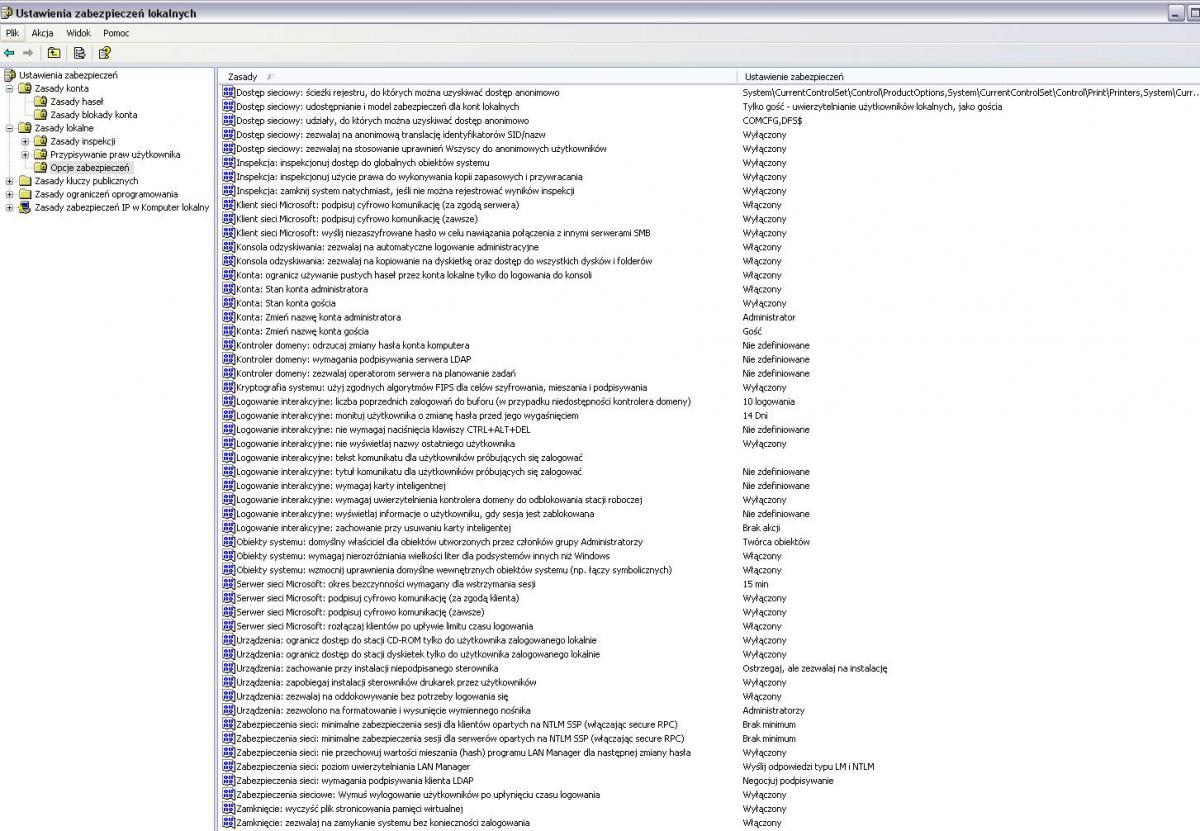Click the greyed Forward arrow in the toolbar
The width and height of the screenshot is (1200, 831).
[x=28, y=53]
